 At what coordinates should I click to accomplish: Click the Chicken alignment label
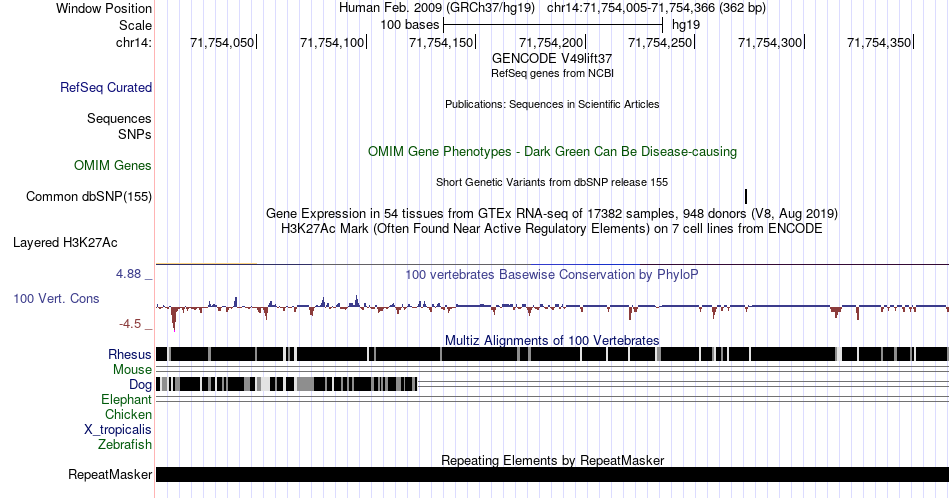click(128, 414)
